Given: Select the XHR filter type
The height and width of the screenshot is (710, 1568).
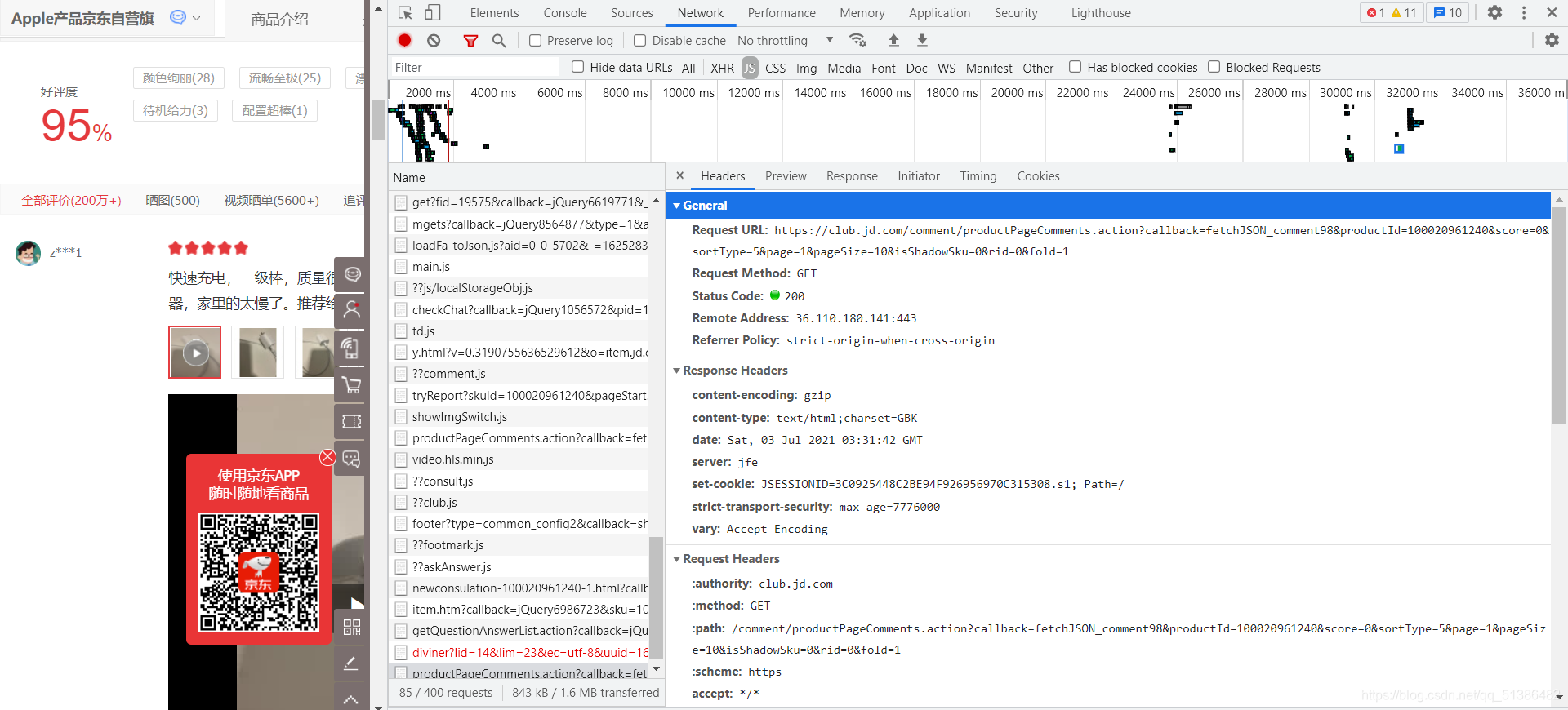Looking at the screenshot, I should (x=722, y=68).
